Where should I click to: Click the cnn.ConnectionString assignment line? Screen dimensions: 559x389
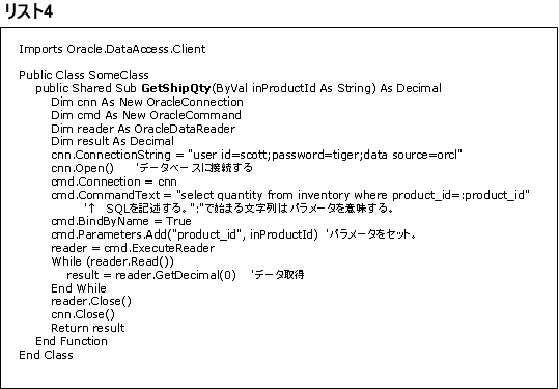(x=257, y=155)
